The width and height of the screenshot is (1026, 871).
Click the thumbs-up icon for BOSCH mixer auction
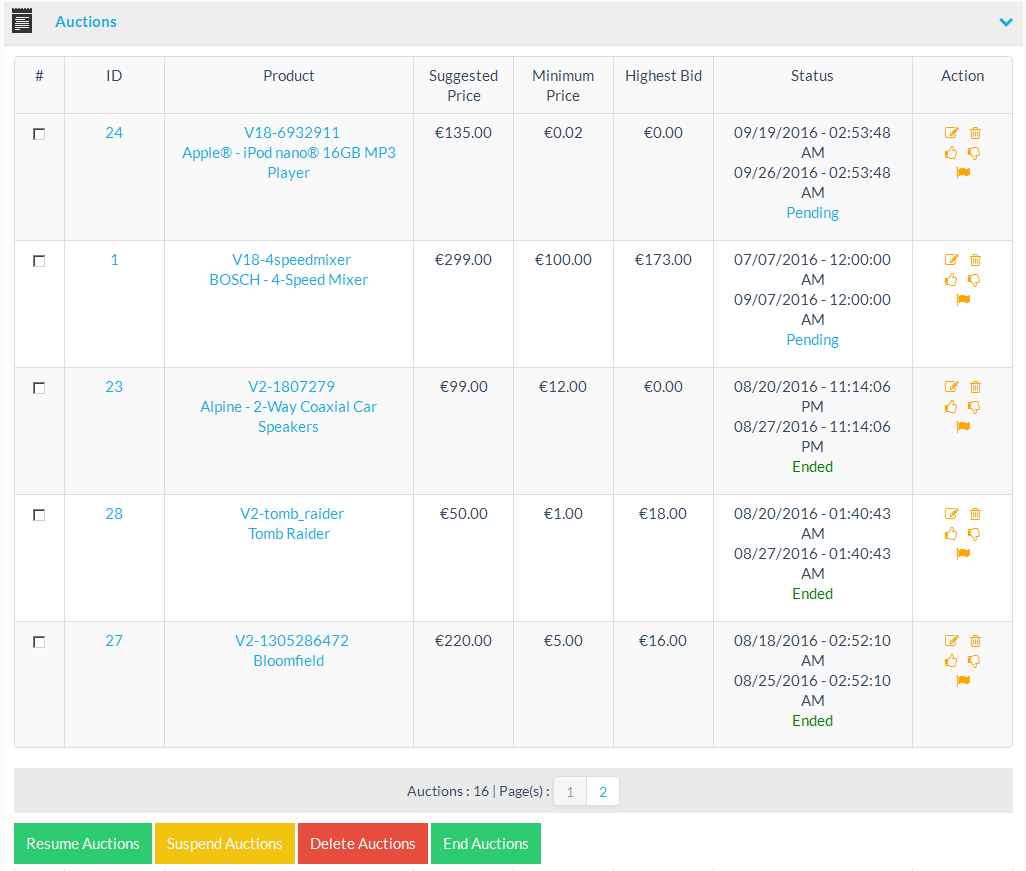click(x=951, y=280)
